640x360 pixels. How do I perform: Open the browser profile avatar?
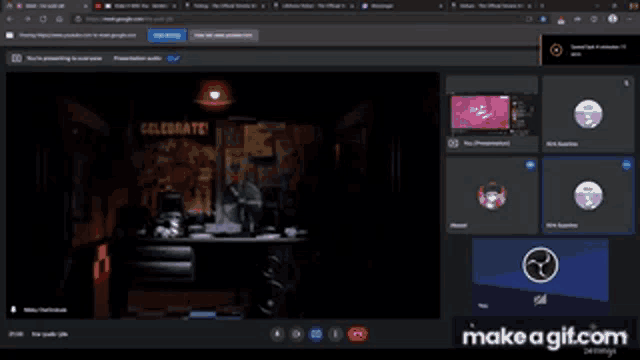613,19
